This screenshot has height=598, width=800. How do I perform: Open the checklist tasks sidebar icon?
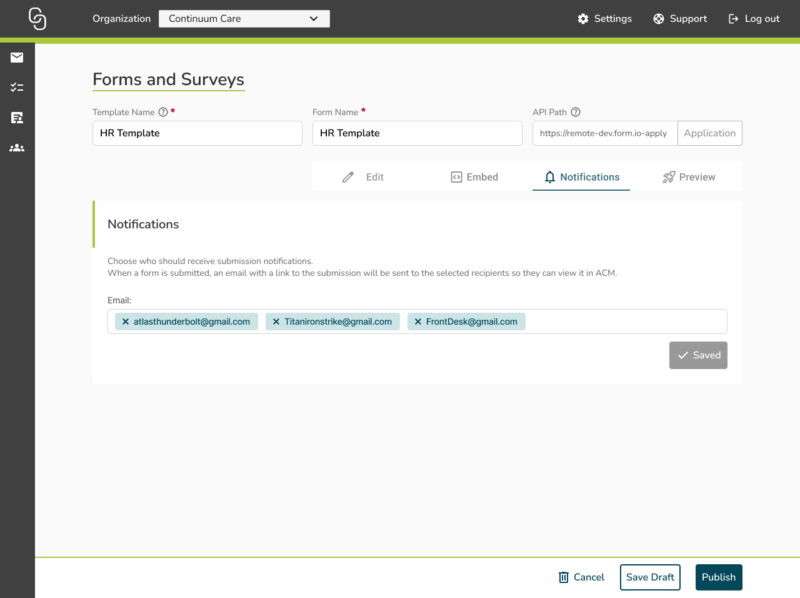(17, 87)
